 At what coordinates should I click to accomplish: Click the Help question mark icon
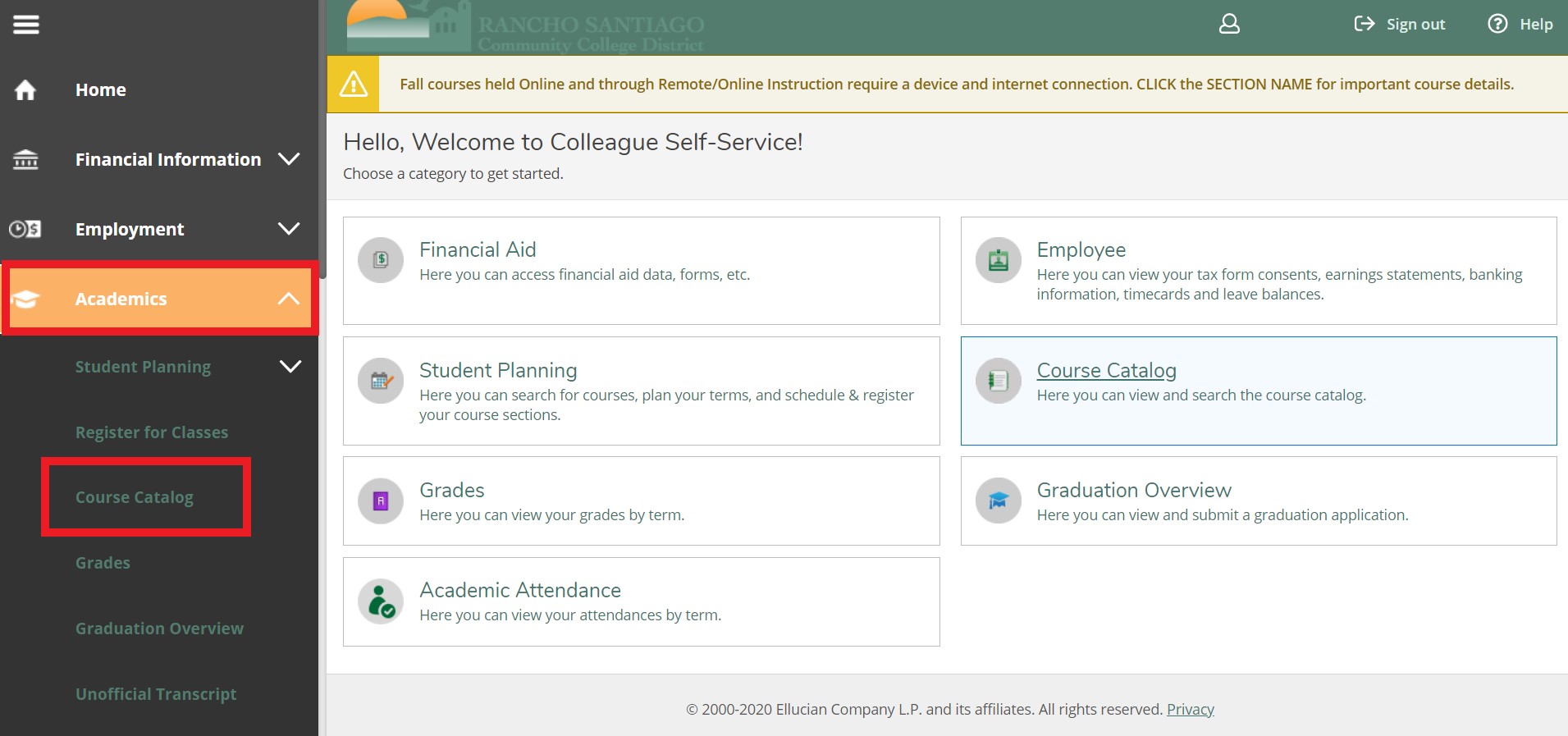tap(1497, 24)
